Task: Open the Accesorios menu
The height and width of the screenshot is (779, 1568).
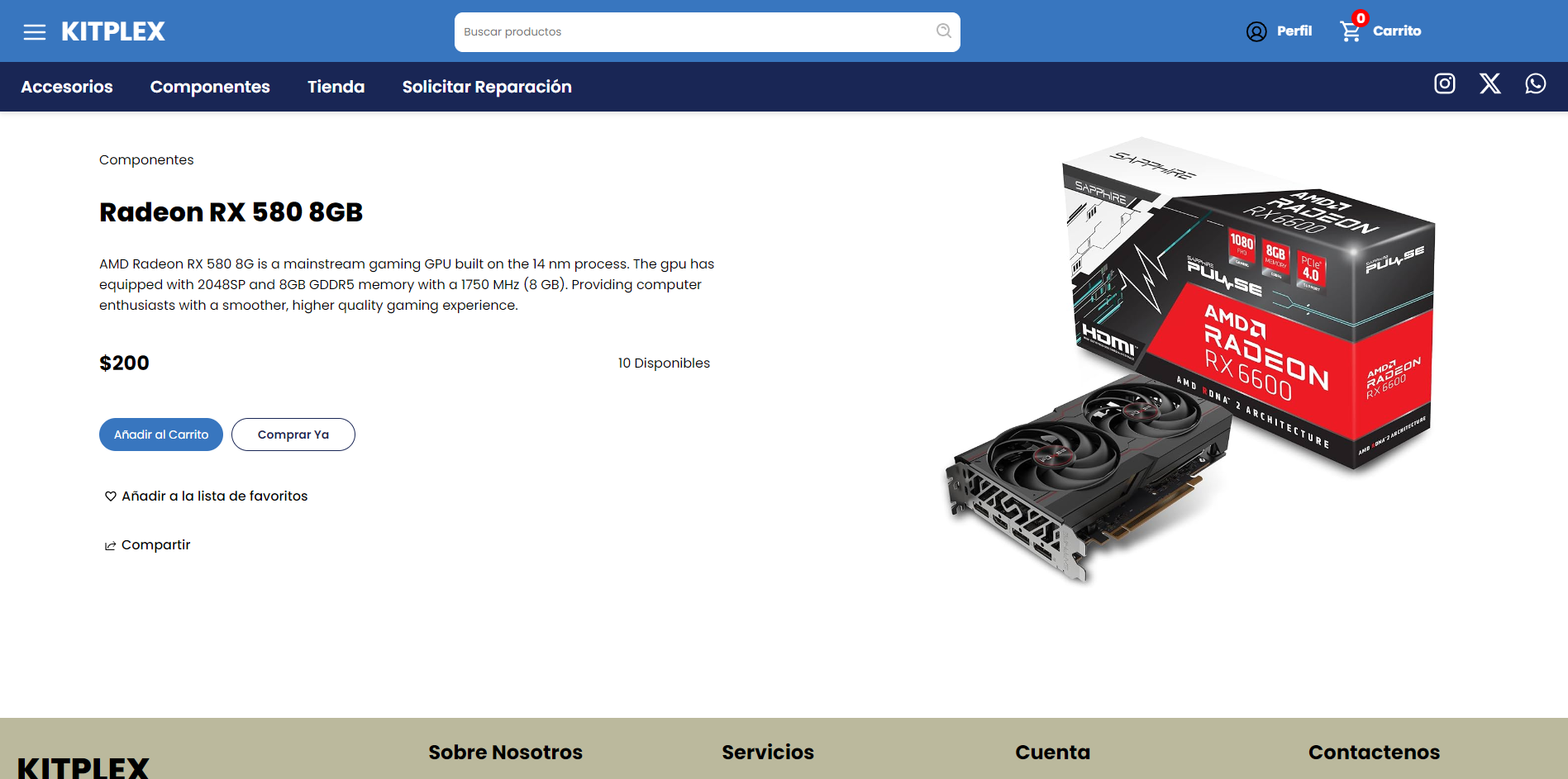Action: pos(67,87)
